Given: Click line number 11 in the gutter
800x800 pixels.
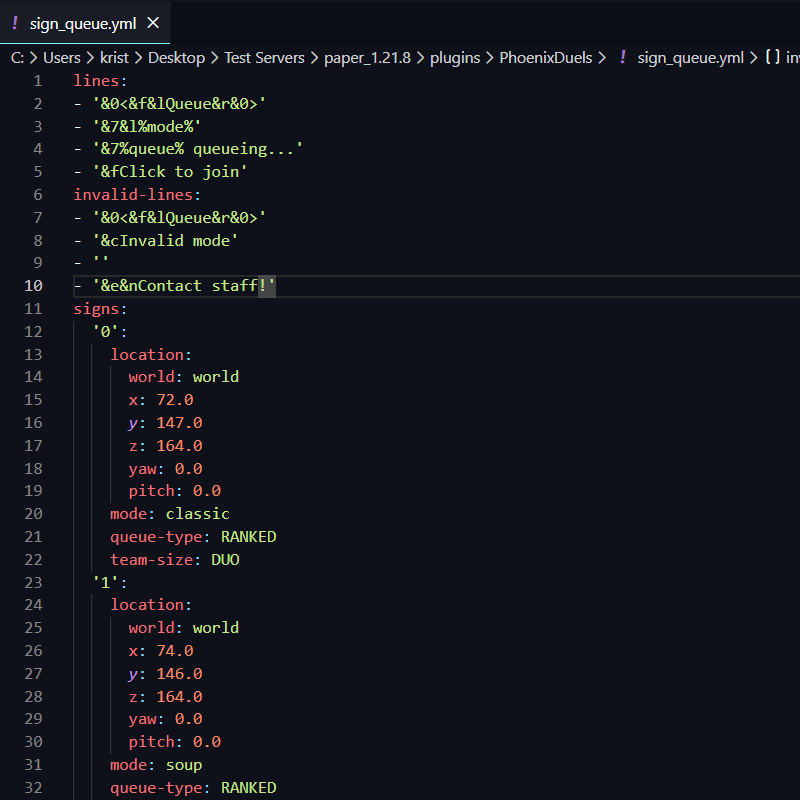Looking at the screenshot, I should point(34,309).
